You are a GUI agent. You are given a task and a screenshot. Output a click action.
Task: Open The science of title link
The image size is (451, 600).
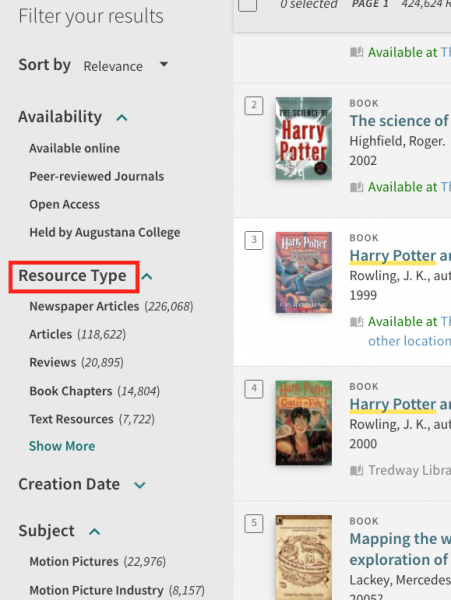[400, 121]
